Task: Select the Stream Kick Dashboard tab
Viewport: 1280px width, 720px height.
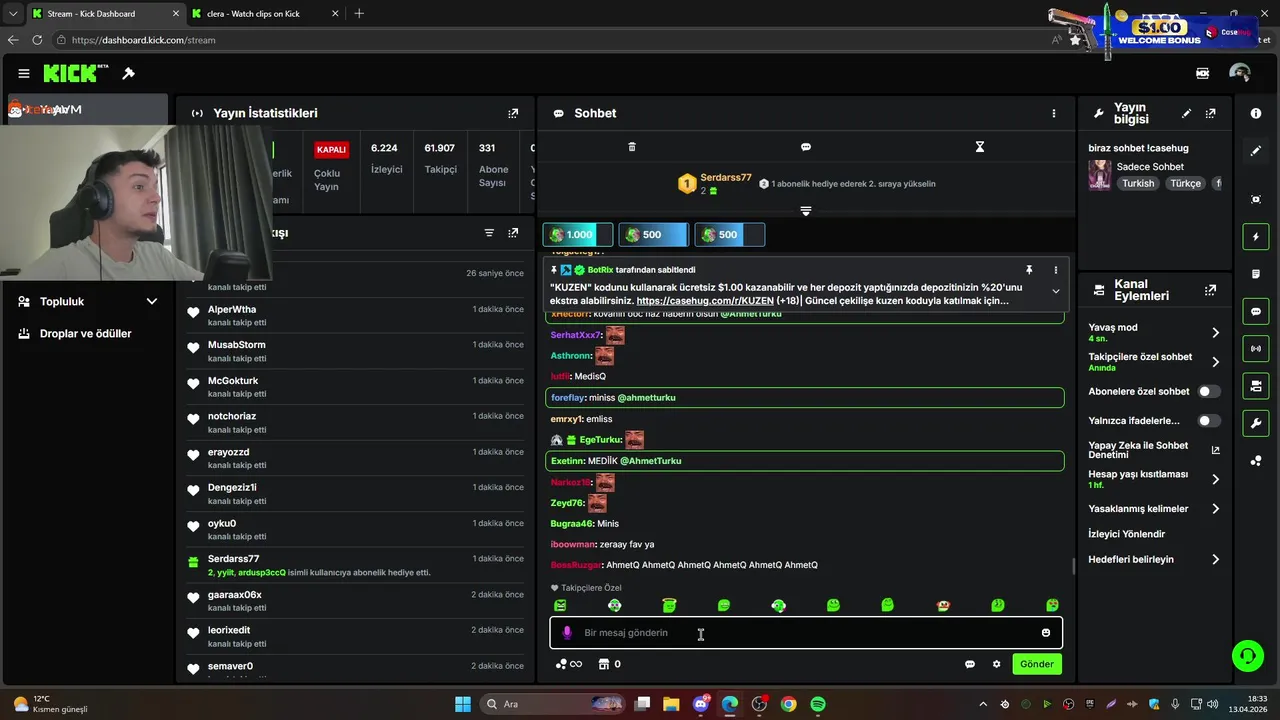Action: click(x=104, y=13)
